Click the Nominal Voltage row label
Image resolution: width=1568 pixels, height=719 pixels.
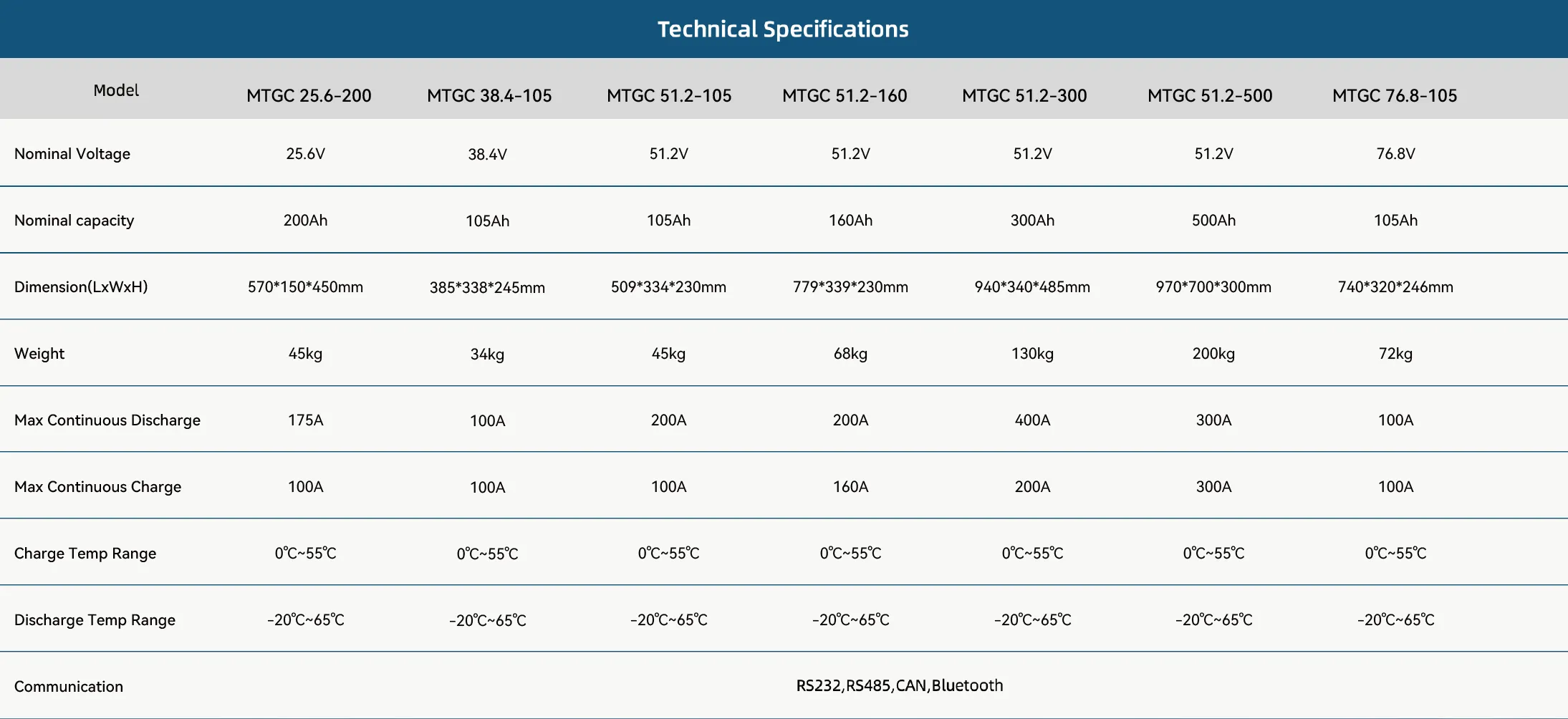[x=72, y=154]
